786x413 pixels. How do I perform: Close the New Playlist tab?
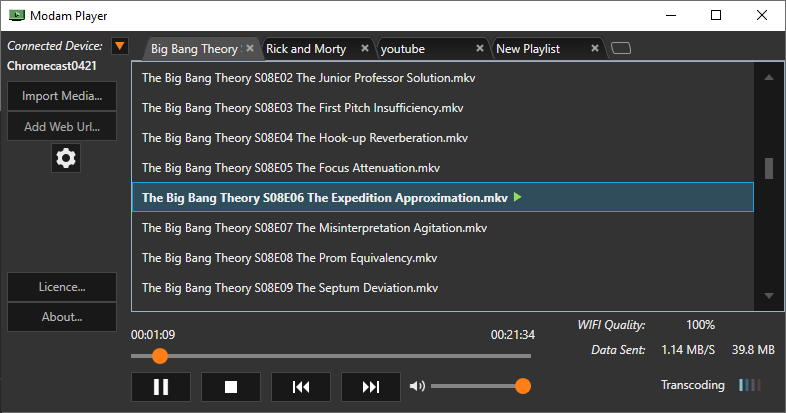point(595,48)
